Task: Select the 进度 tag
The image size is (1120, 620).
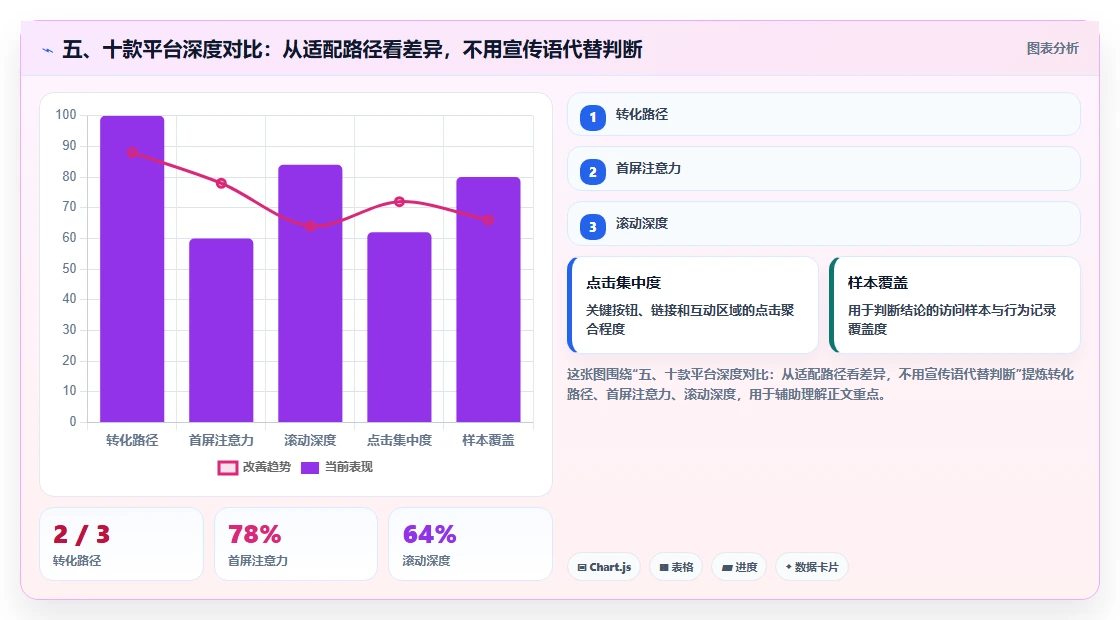Action: pos(739,567)
